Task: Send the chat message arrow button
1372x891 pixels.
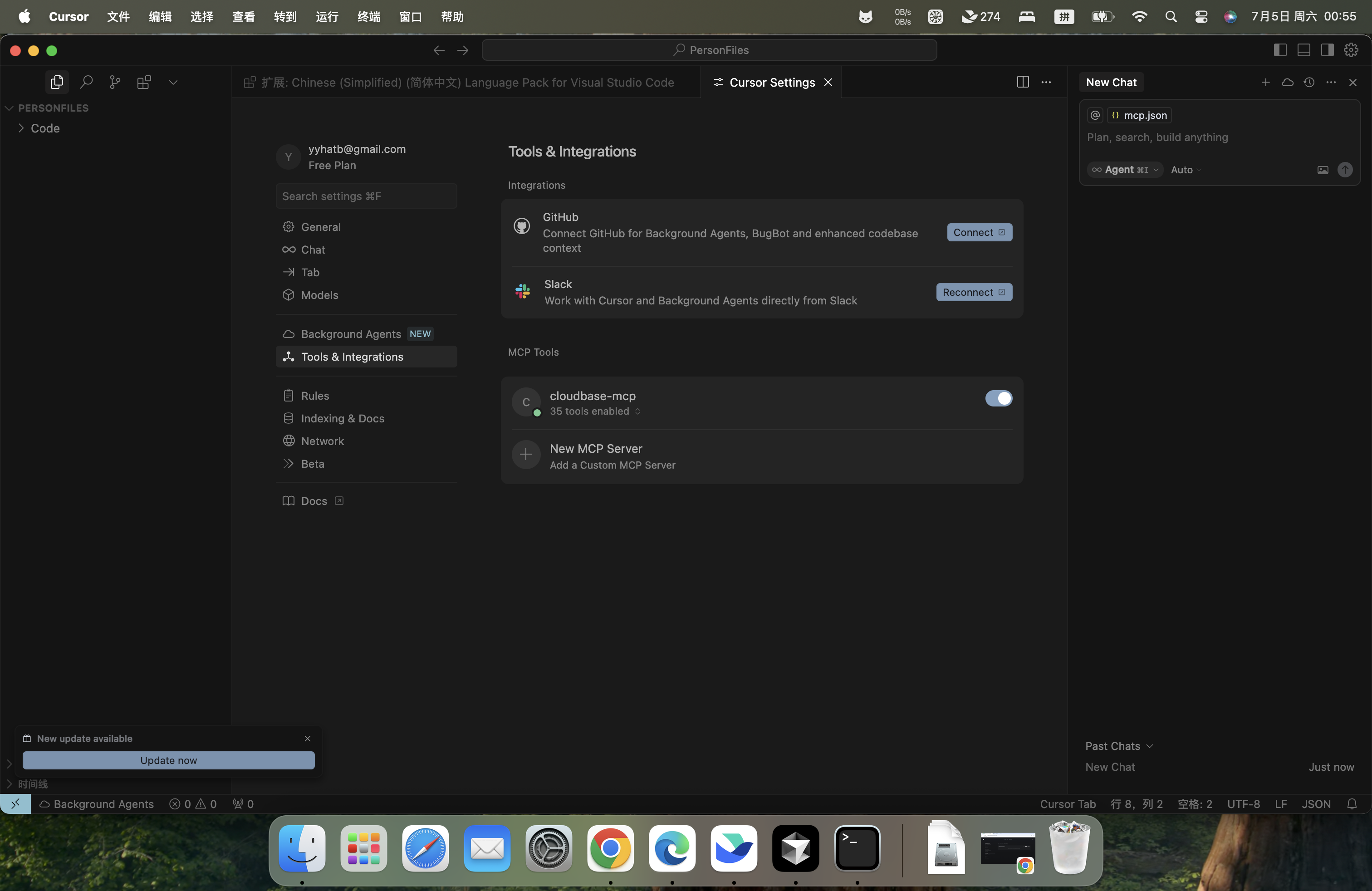Action: point(1345,170)
